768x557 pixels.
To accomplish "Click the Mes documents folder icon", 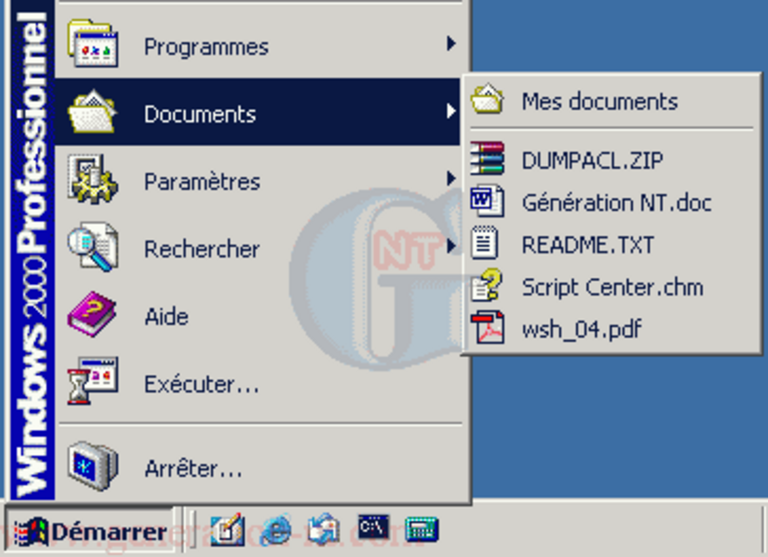I will point(487,99).
